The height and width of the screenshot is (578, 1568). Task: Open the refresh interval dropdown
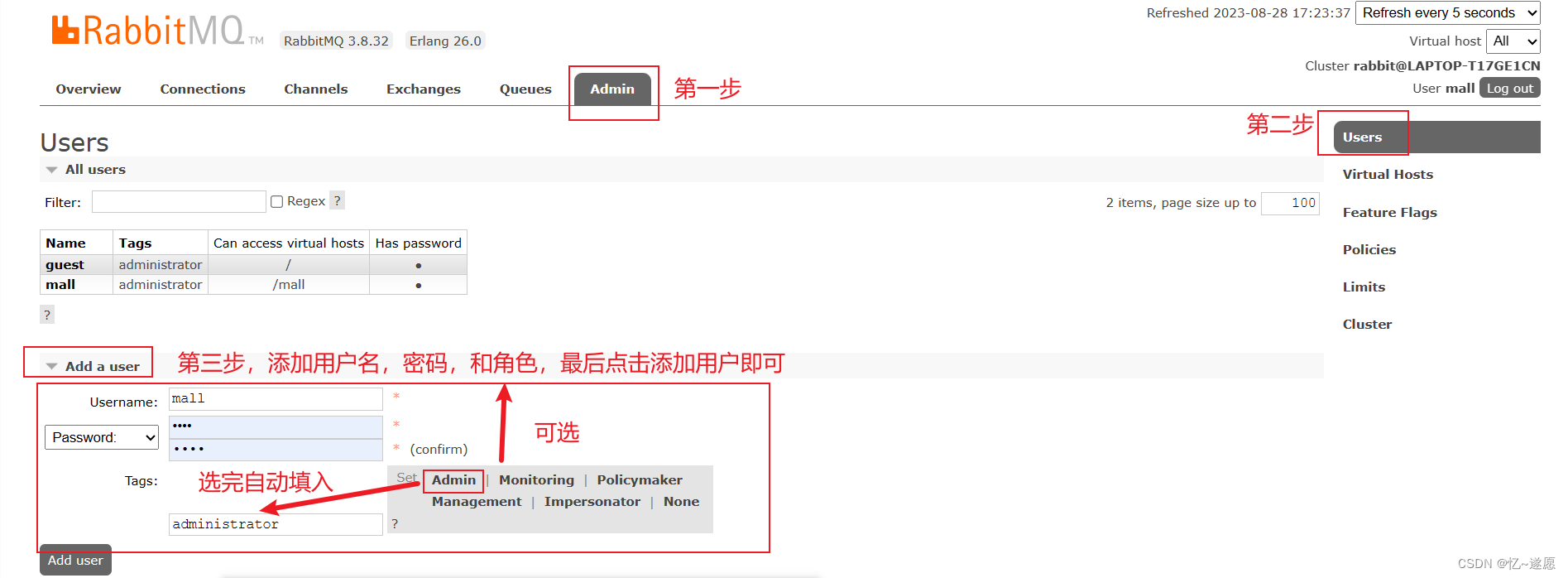tap(1447, 13)
